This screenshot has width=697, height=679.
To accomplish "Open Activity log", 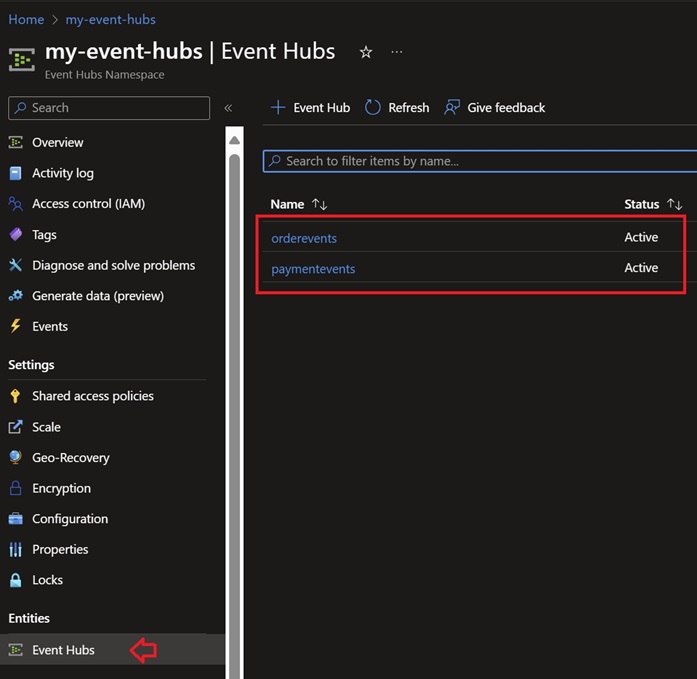I will (63, 173).
